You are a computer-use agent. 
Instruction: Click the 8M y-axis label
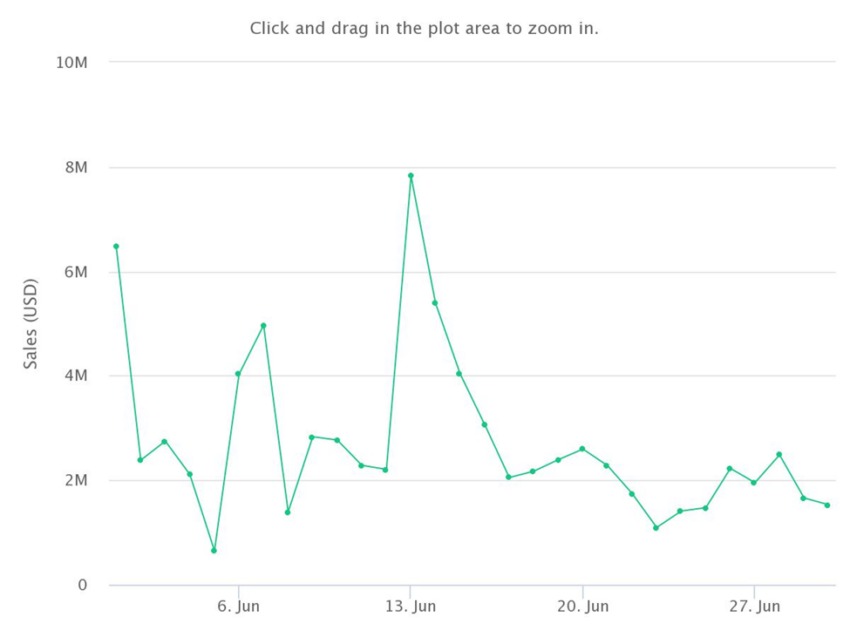coord(76,168)
